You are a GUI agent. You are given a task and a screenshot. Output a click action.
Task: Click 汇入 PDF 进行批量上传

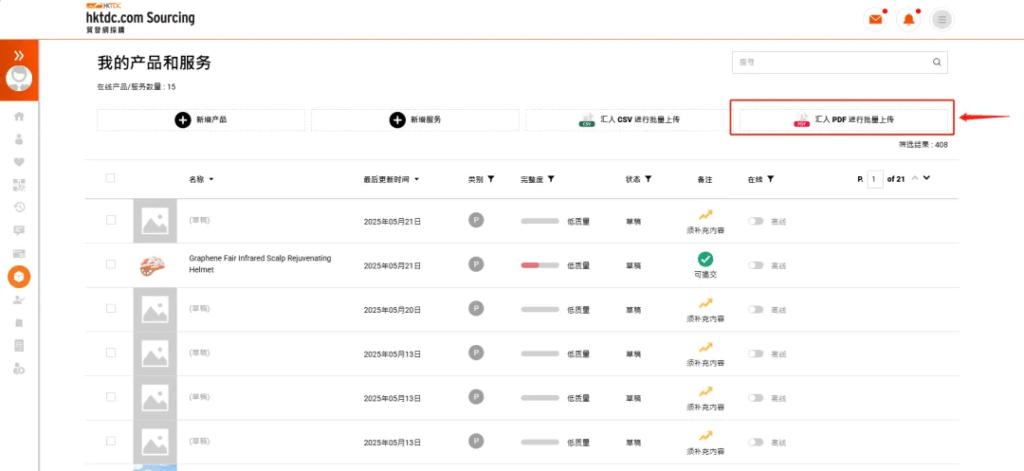tap(844, 120)
